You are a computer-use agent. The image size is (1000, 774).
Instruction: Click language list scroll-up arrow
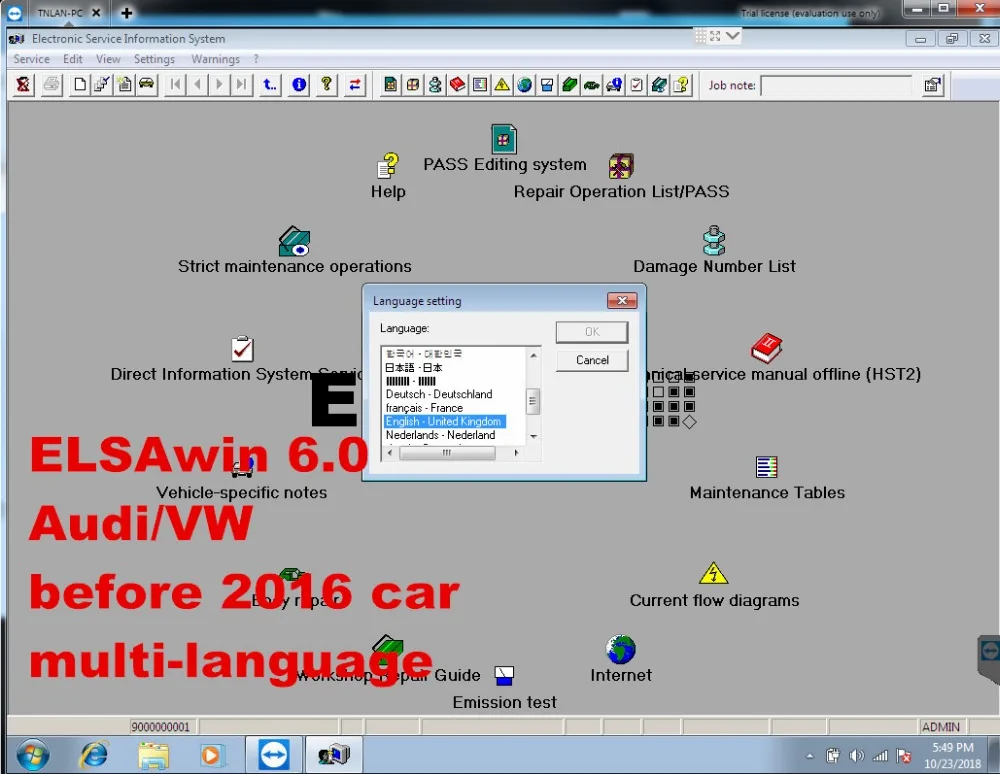point(533,355)
